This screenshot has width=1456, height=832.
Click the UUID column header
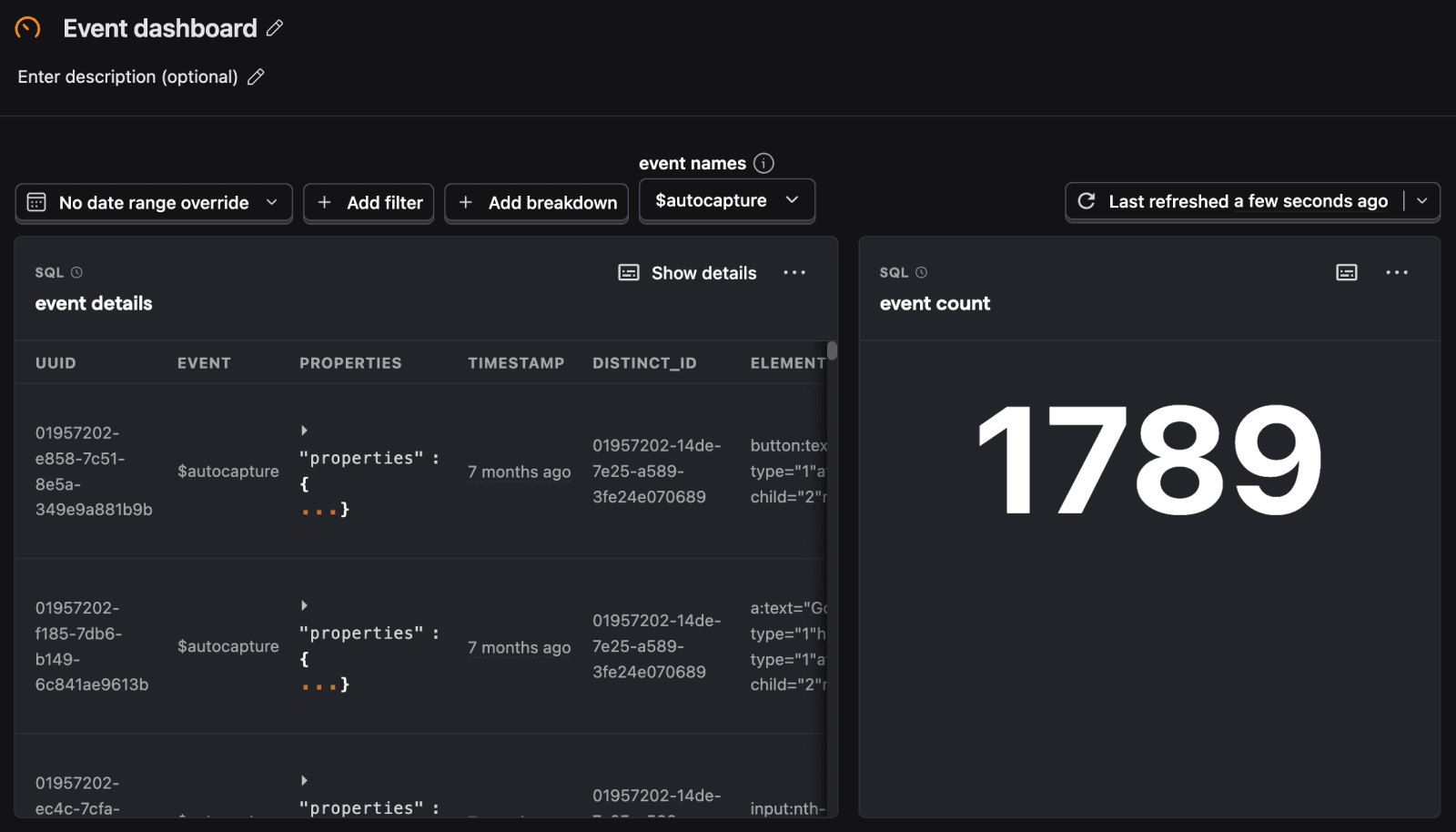click(56, 363)
